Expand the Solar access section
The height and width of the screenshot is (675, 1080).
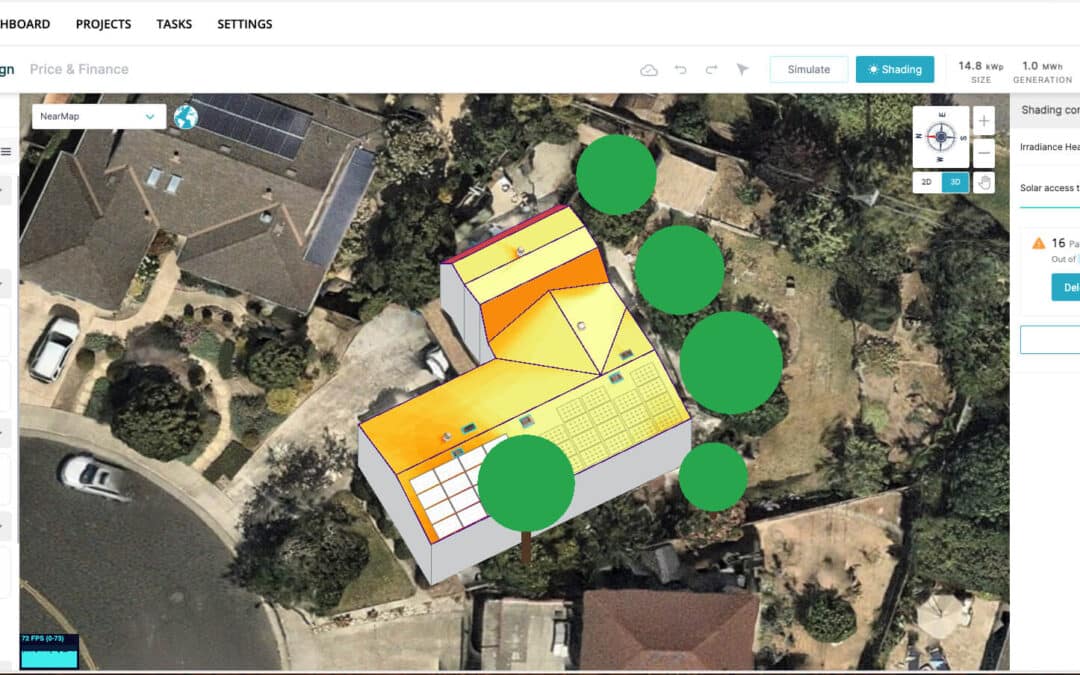click(x=1048, y=186)
